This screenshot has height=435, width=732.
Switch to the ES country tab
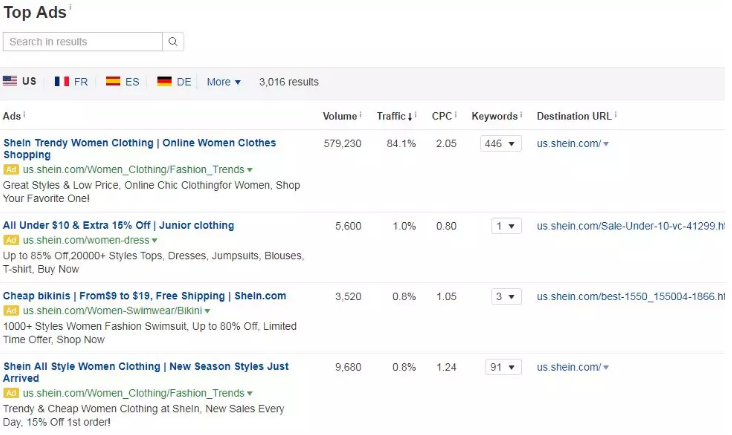click(x=122, y=82)
